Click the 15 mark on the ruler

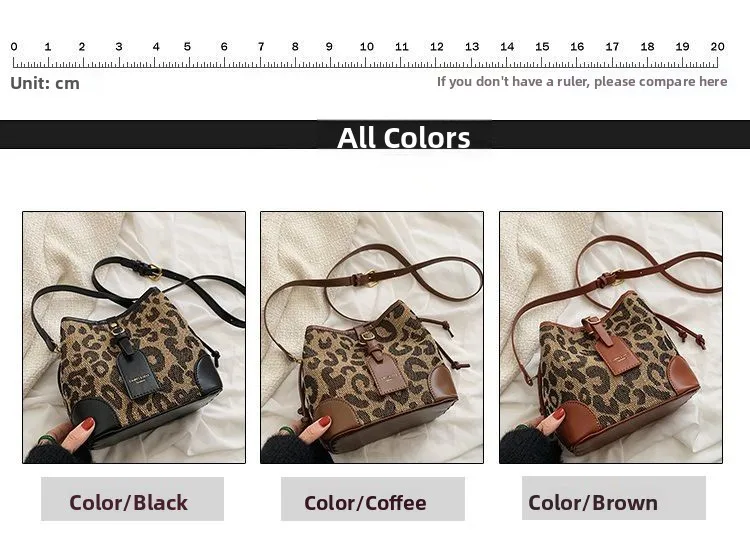point(542,47)
